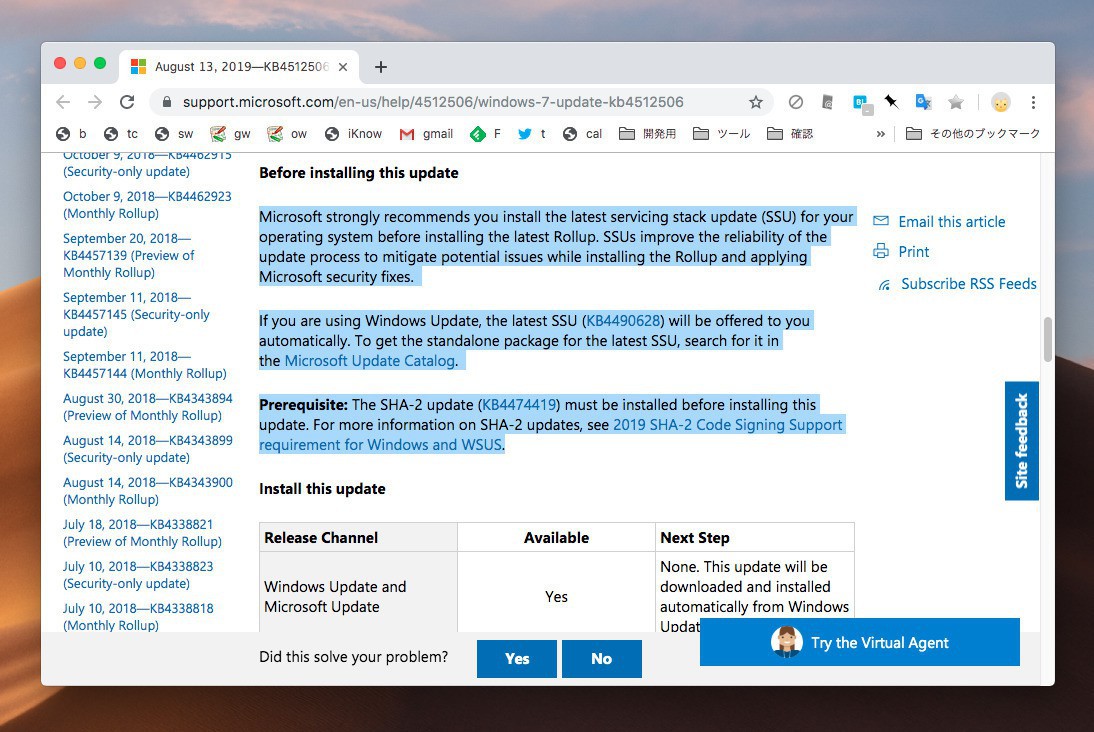Expand the 確認 bookmark folder

pos(790,134)
